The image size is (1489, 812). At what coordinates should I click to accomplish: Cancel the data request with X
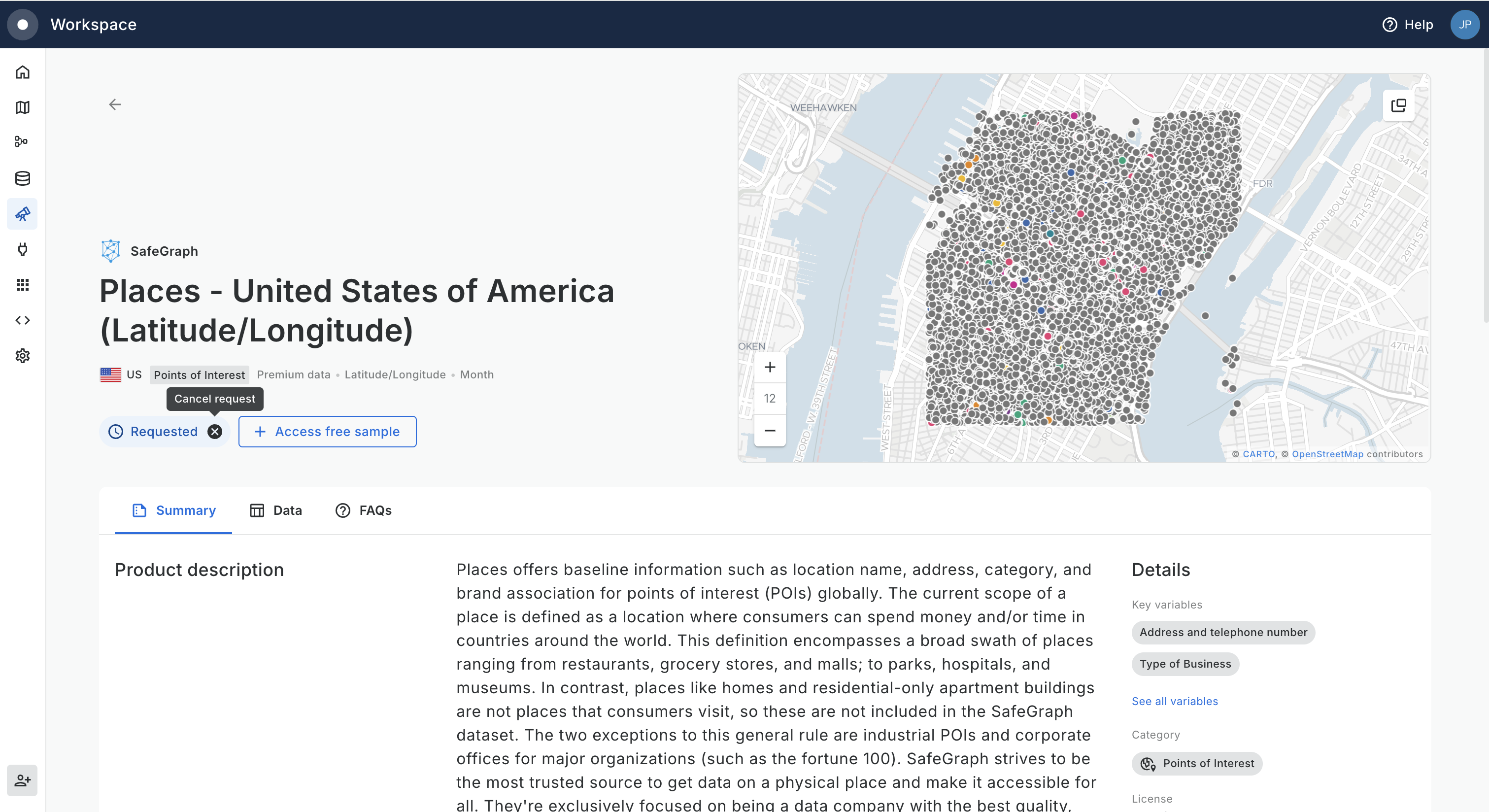pos(214,432)
